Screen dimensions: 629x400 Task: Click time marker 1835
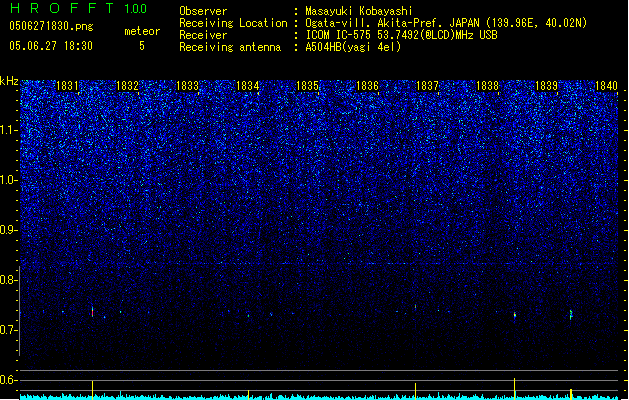[x=307, y=86]
